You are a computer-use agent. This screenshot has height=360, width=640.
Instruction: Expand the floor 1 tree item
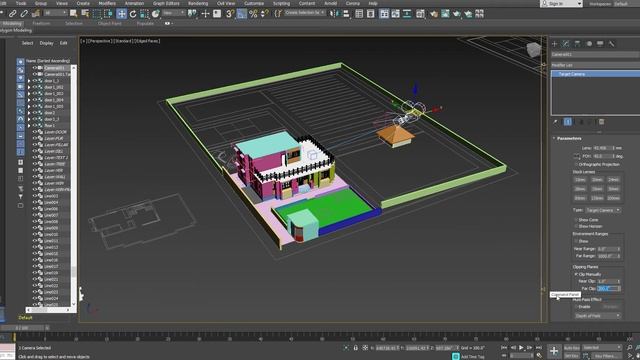[29, 126]
